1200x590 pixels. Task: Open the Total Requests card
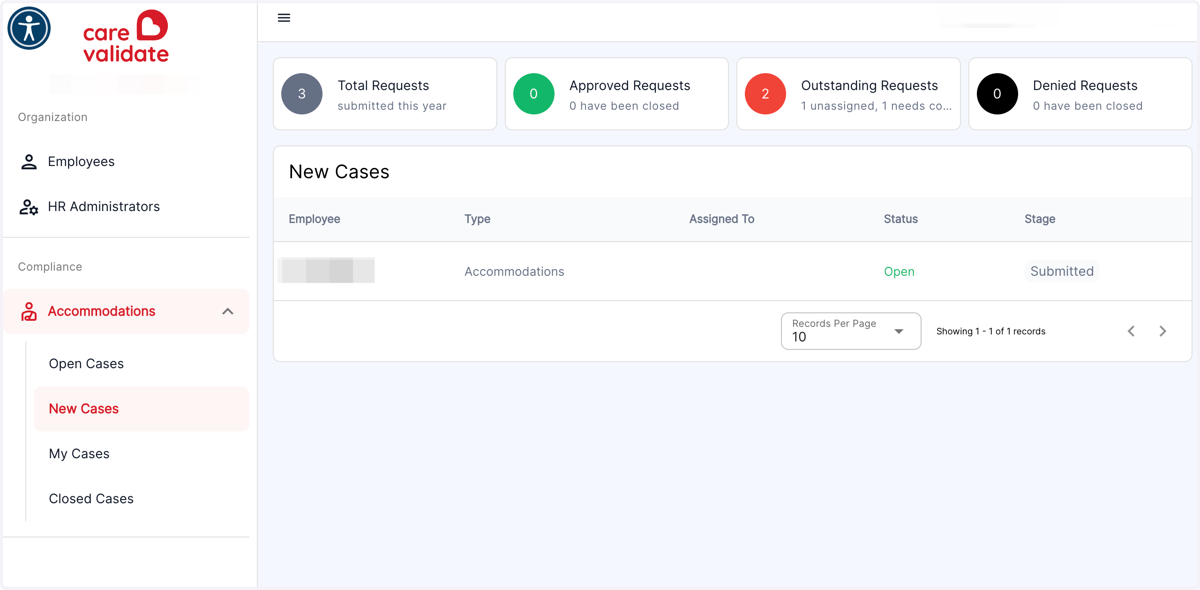point(385,94)
